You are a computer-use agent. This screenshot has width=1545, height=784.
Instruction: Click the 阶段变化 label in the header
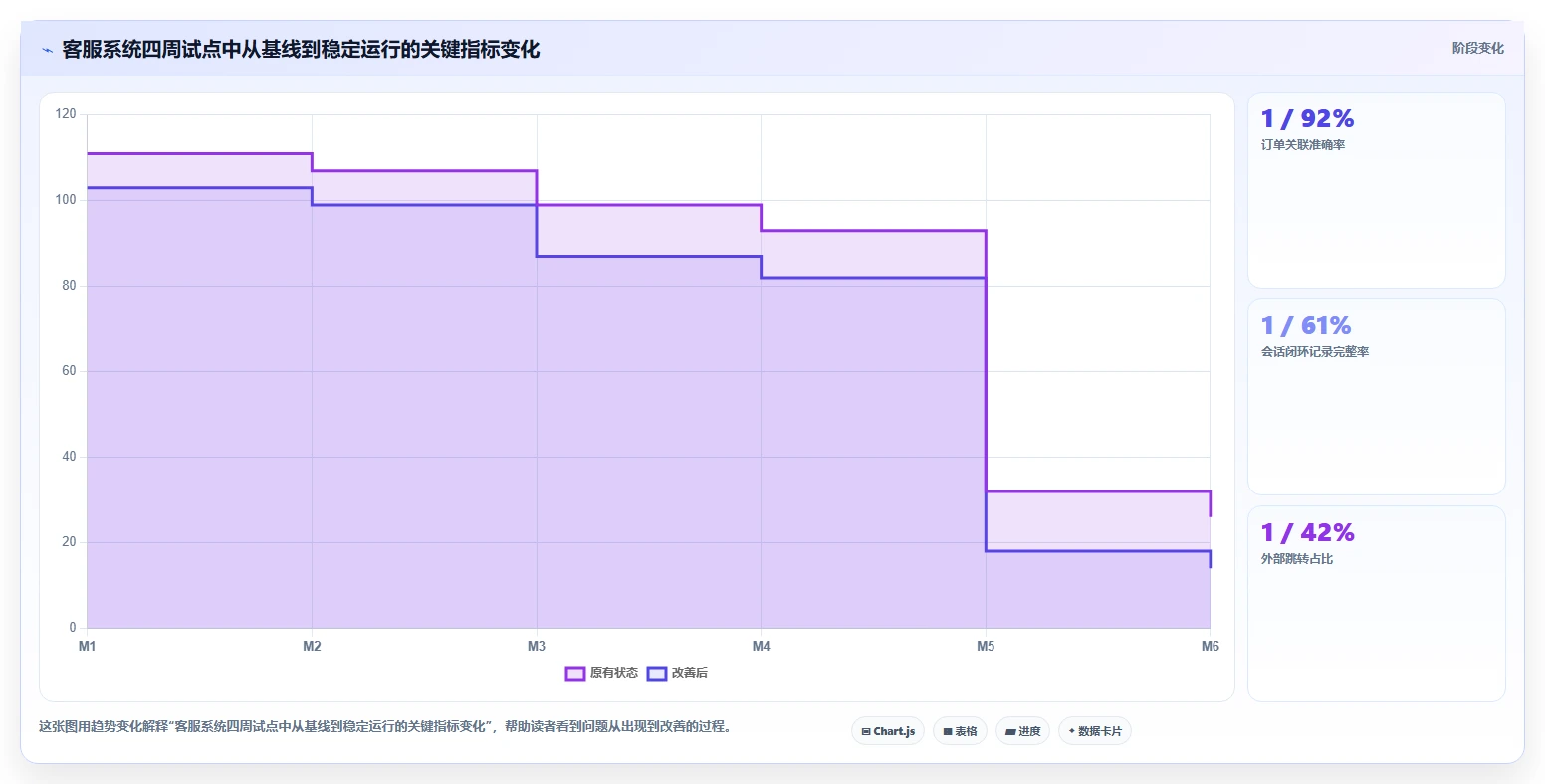coord(1478,48)
